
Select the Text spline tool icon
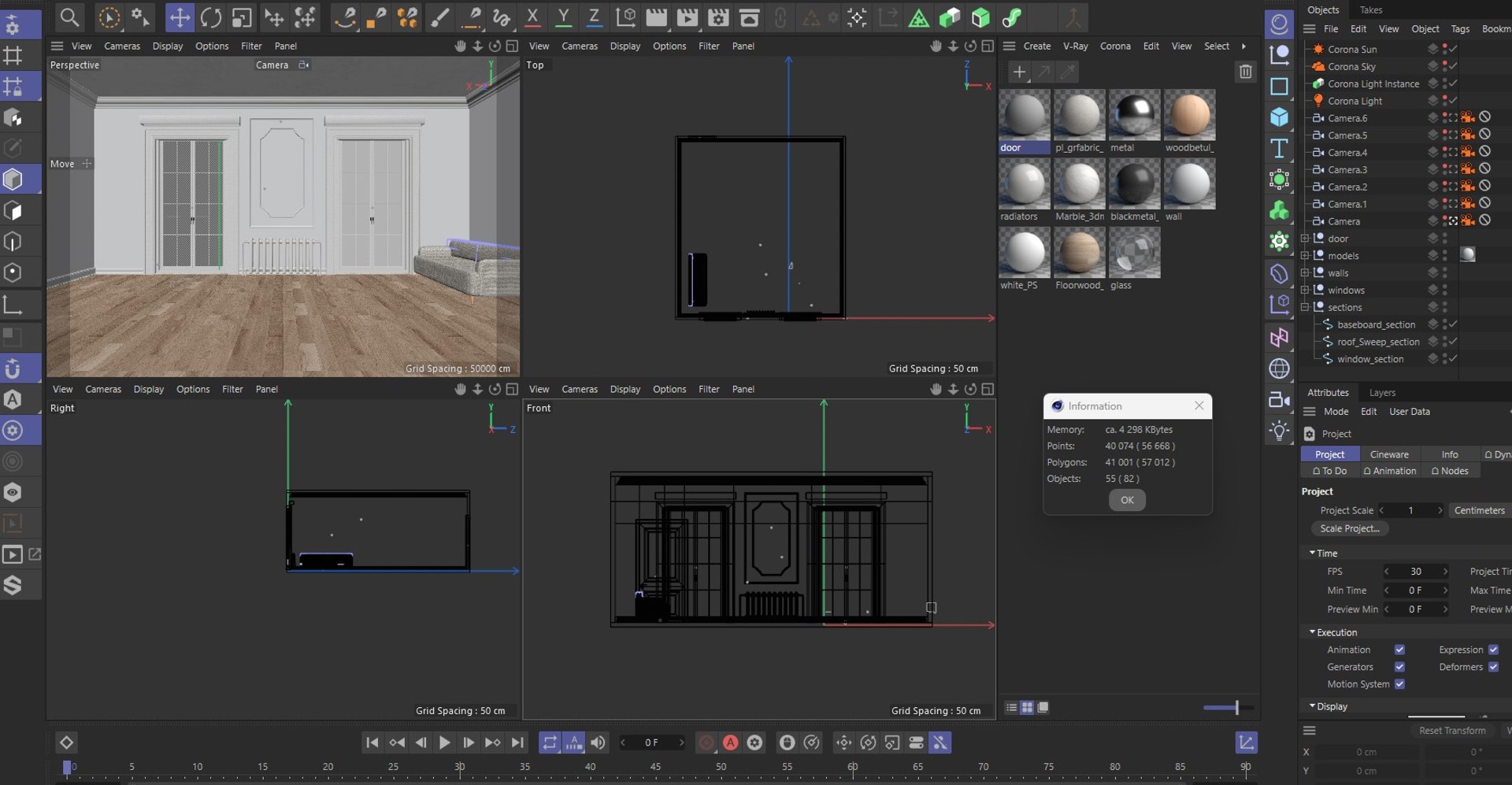tap(1280, 148)
